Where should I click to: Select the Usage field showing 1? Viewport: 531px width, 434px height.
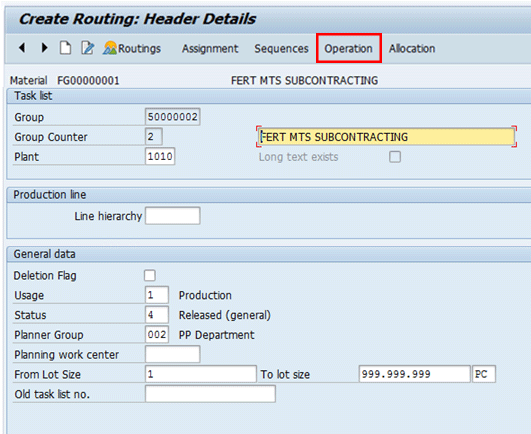click(x=156, y=295)
